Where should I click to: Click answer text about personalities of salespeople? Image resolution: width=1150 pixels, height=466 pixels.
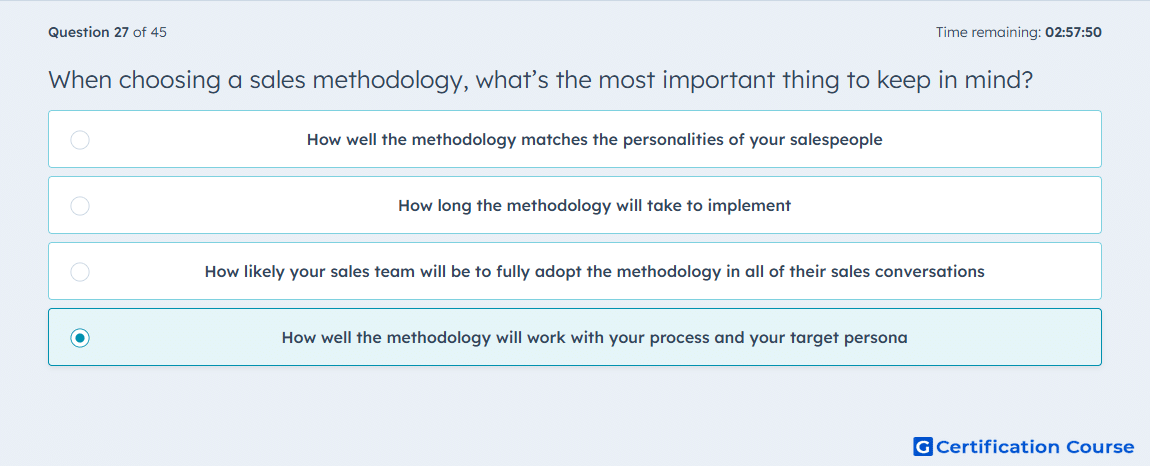[594, 139]
